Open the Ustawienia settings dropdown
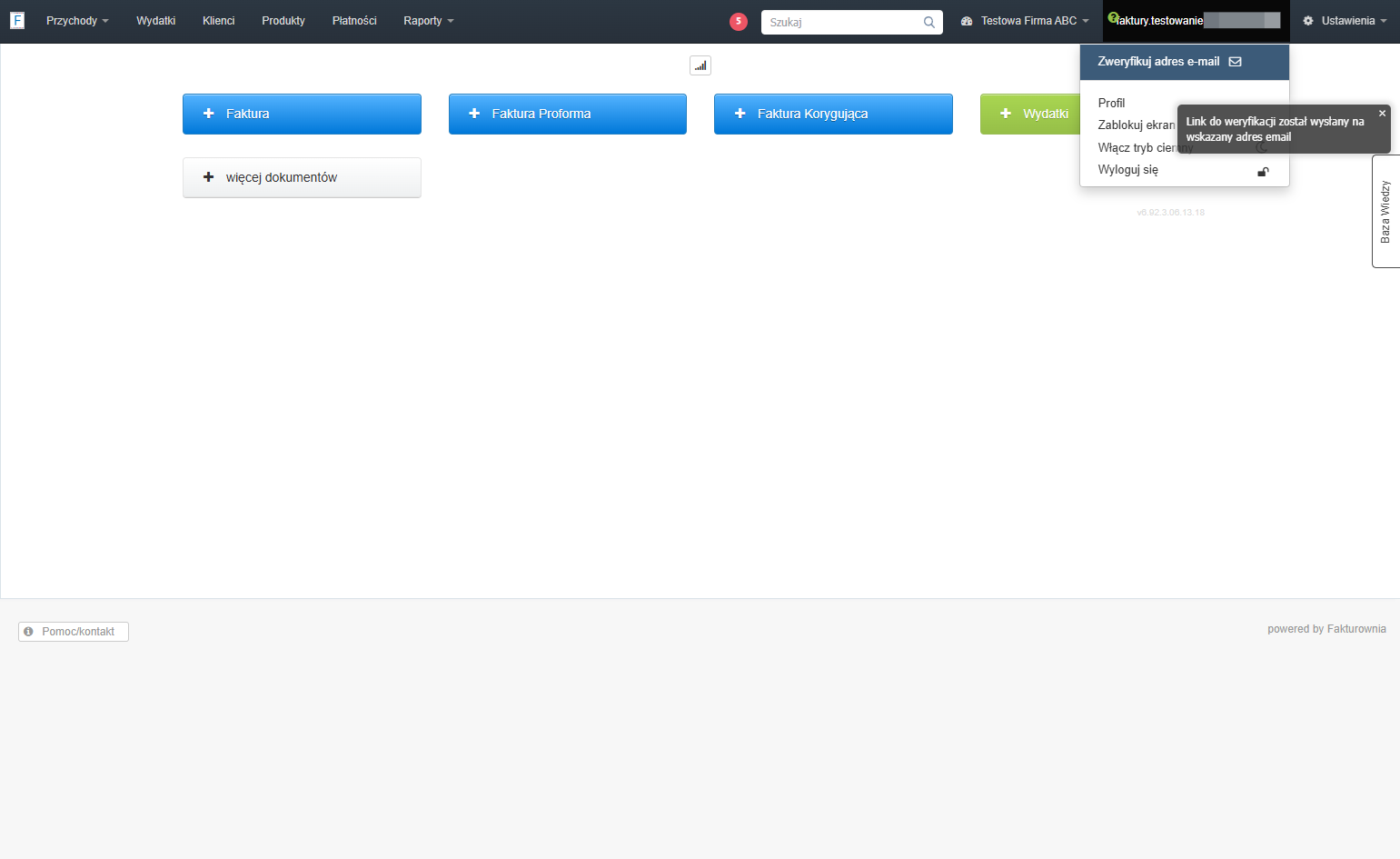The width and height of the screenshot is (1400, 859). click(1345, 21)
